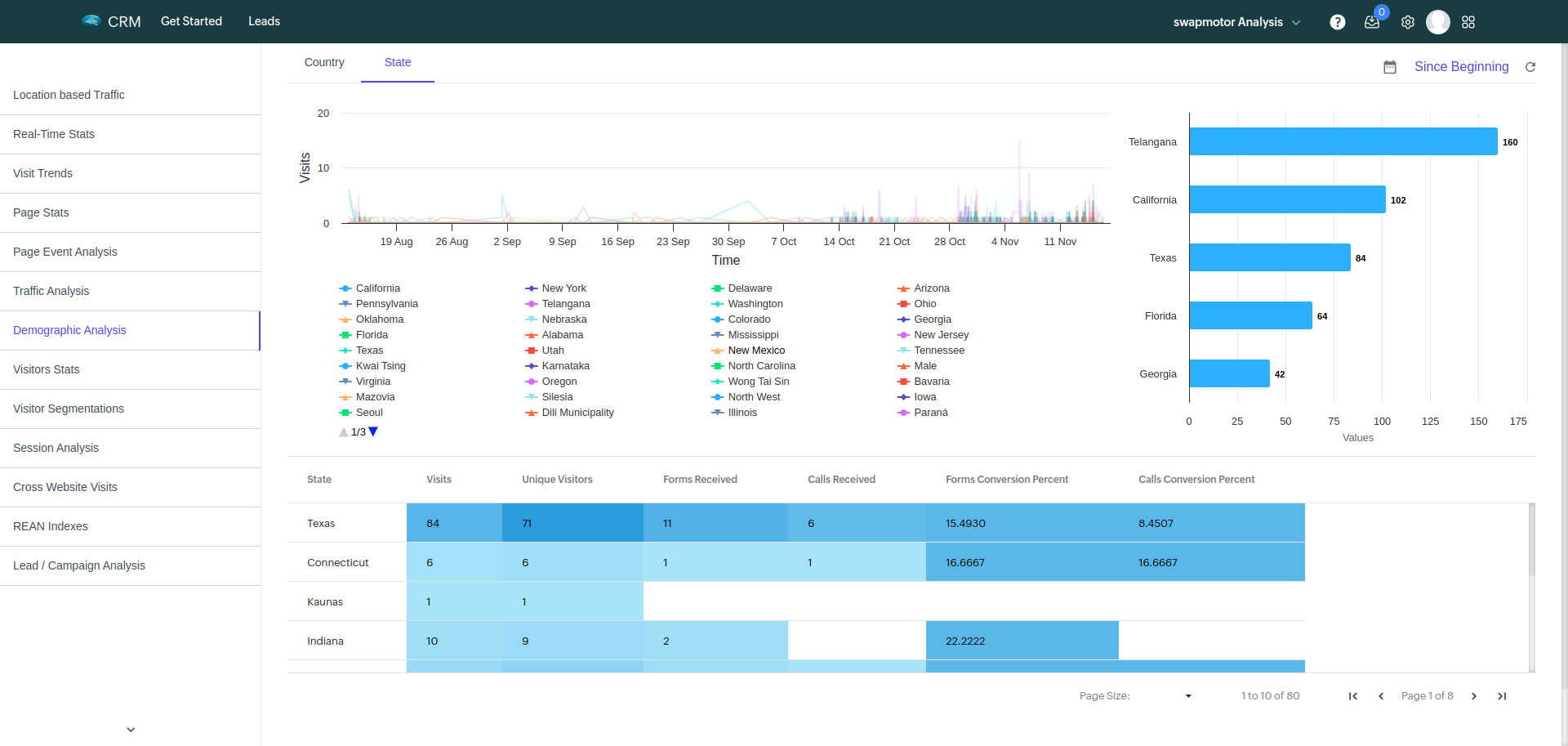Select the Connecticut row state cell
Image resolution: width=1568 pixels, height=746 pixels.
(x=347, y=562)
